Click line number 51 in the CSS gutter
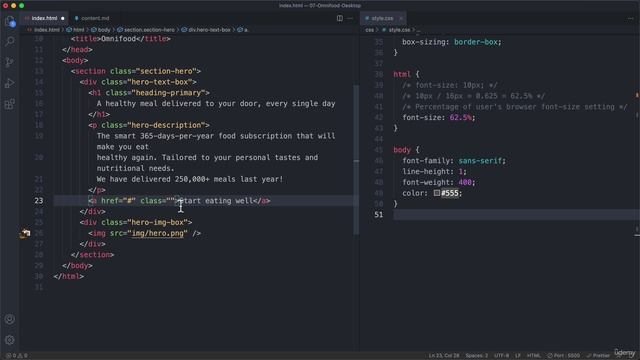The height and width of the screenshot is (360, 640). (379, 215)
